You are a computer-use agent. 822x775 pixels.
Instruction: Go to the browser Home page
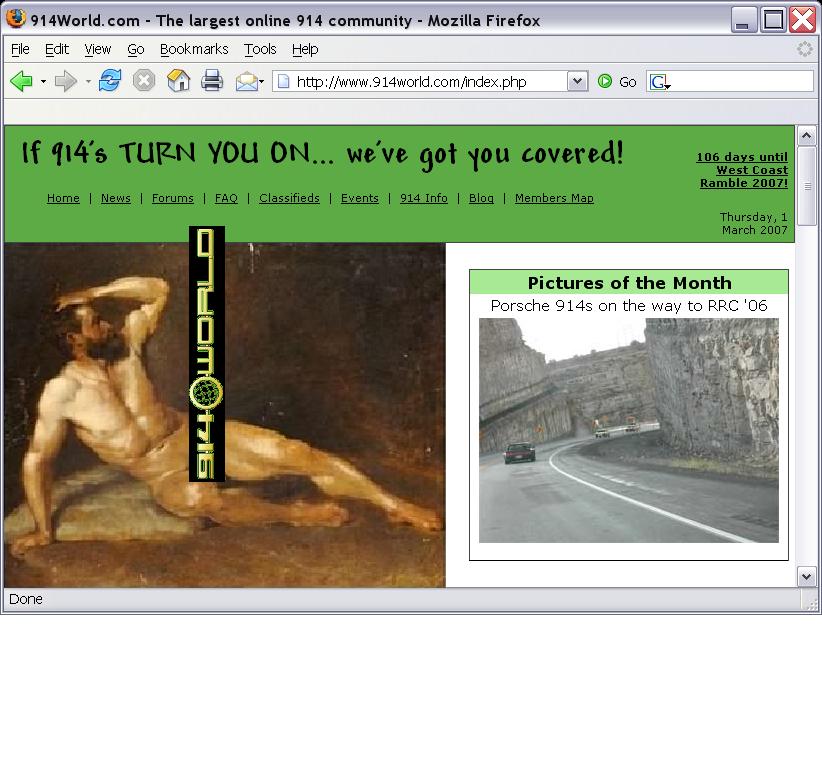point(178,82)
